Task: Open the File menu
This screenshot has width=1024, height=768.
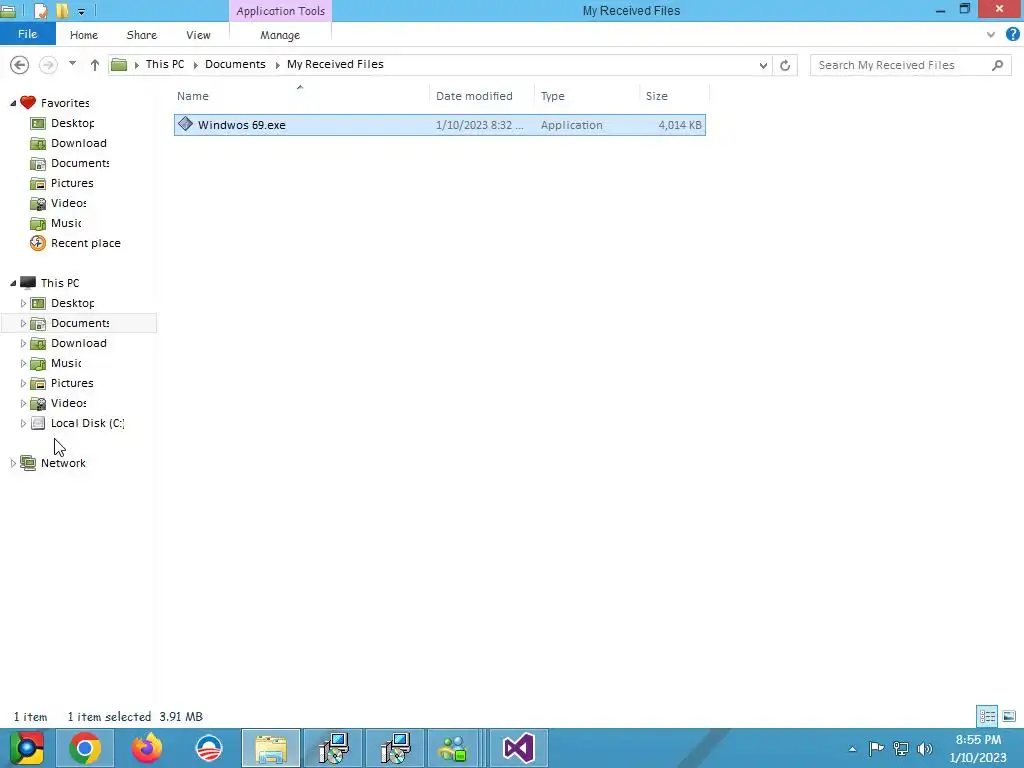Action: pyautogui.click(x=27, y=34)
